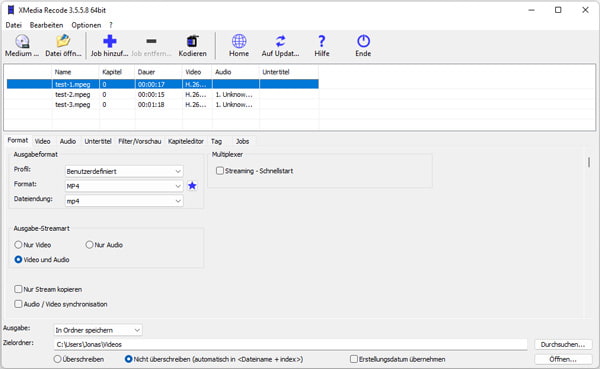The width and height of the screenshot is (600, 369).
Task: Select the Nur Audio radio button
Action: 89,245
